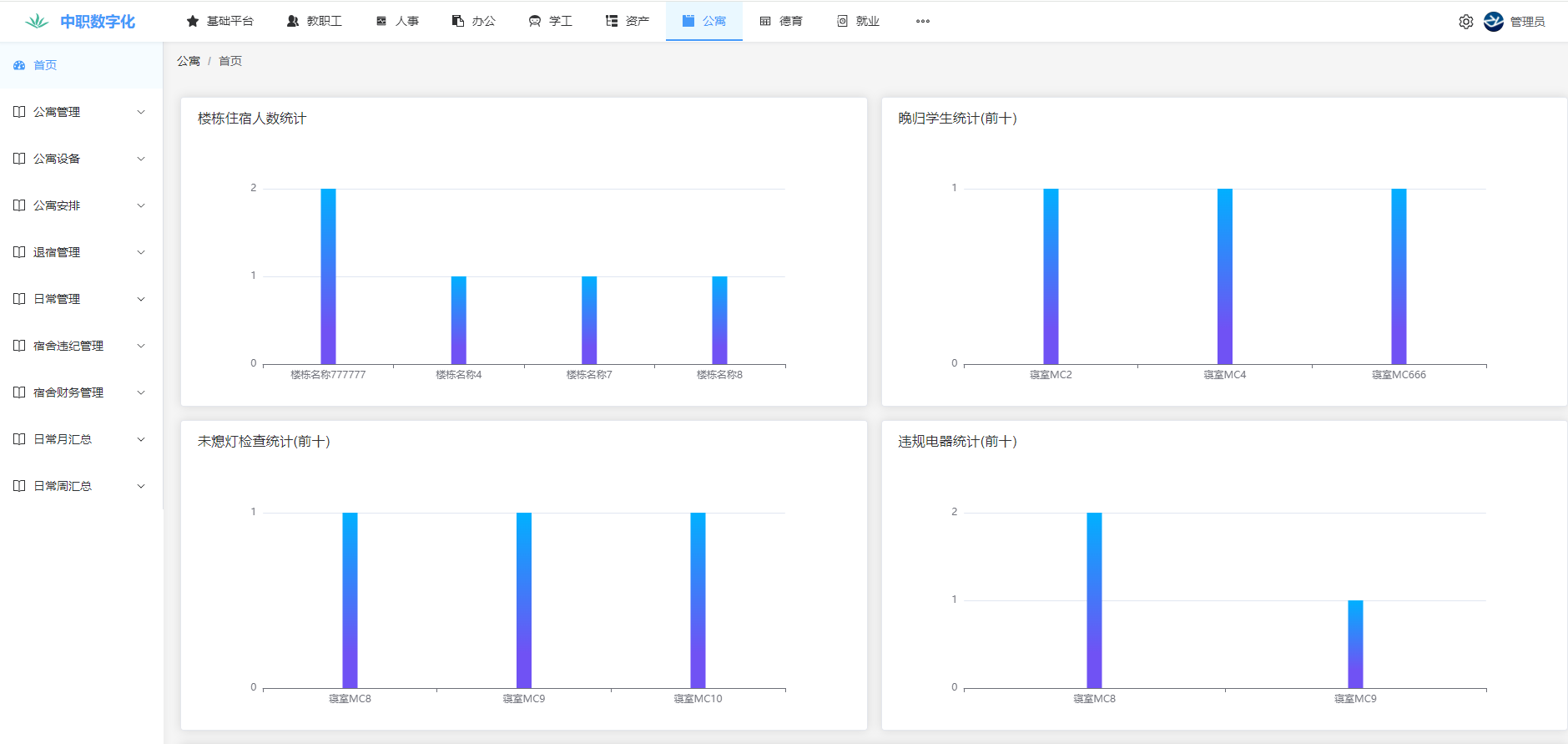Select the 学工 navigation item
The height and width of the screenshot is (744, 1568).
[x=551, y=21]
